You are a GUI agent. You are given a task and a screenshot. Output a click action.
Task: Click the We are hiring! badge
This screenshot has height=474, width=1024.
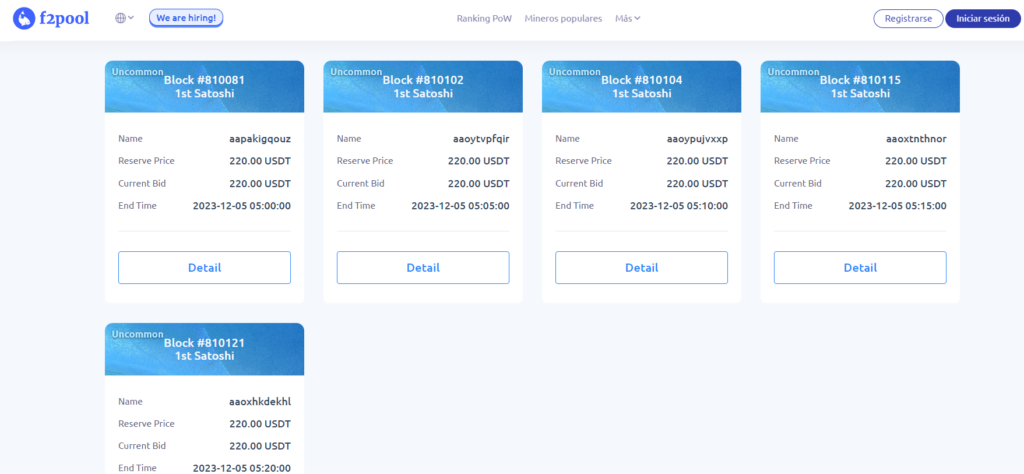click(x=186, y=18)
